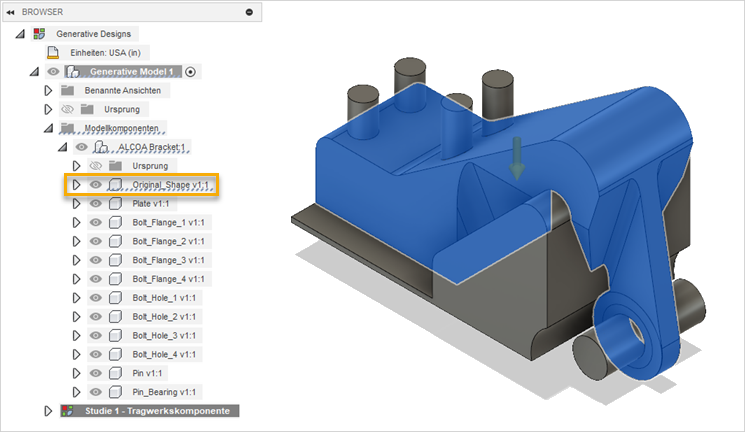Click the folder icon of Ursprung under ALCOA Bracket

(x=115, y=166)
